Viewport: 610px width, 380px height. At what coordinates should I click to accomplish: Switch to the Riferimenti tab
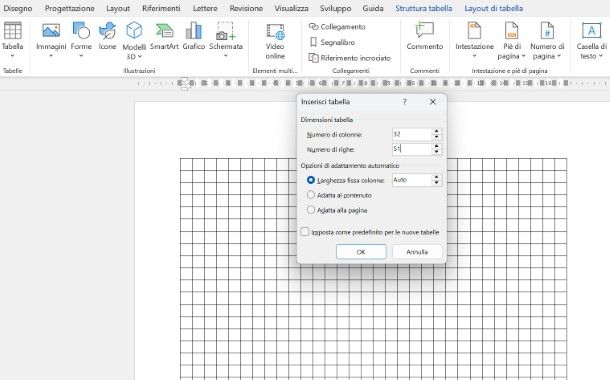[161, 8]
